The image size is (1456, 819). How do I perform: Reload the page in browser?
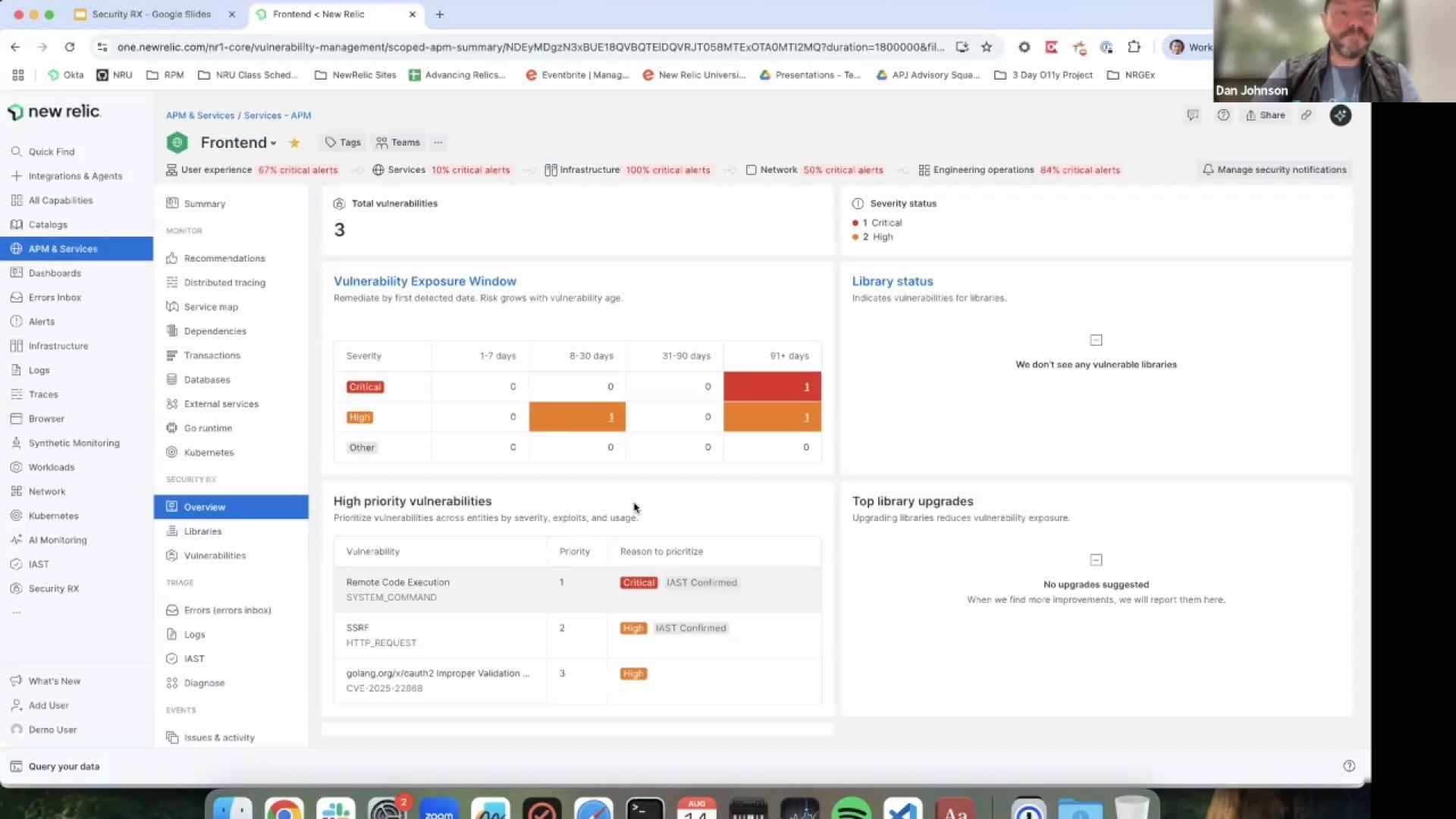pos(69,47)
